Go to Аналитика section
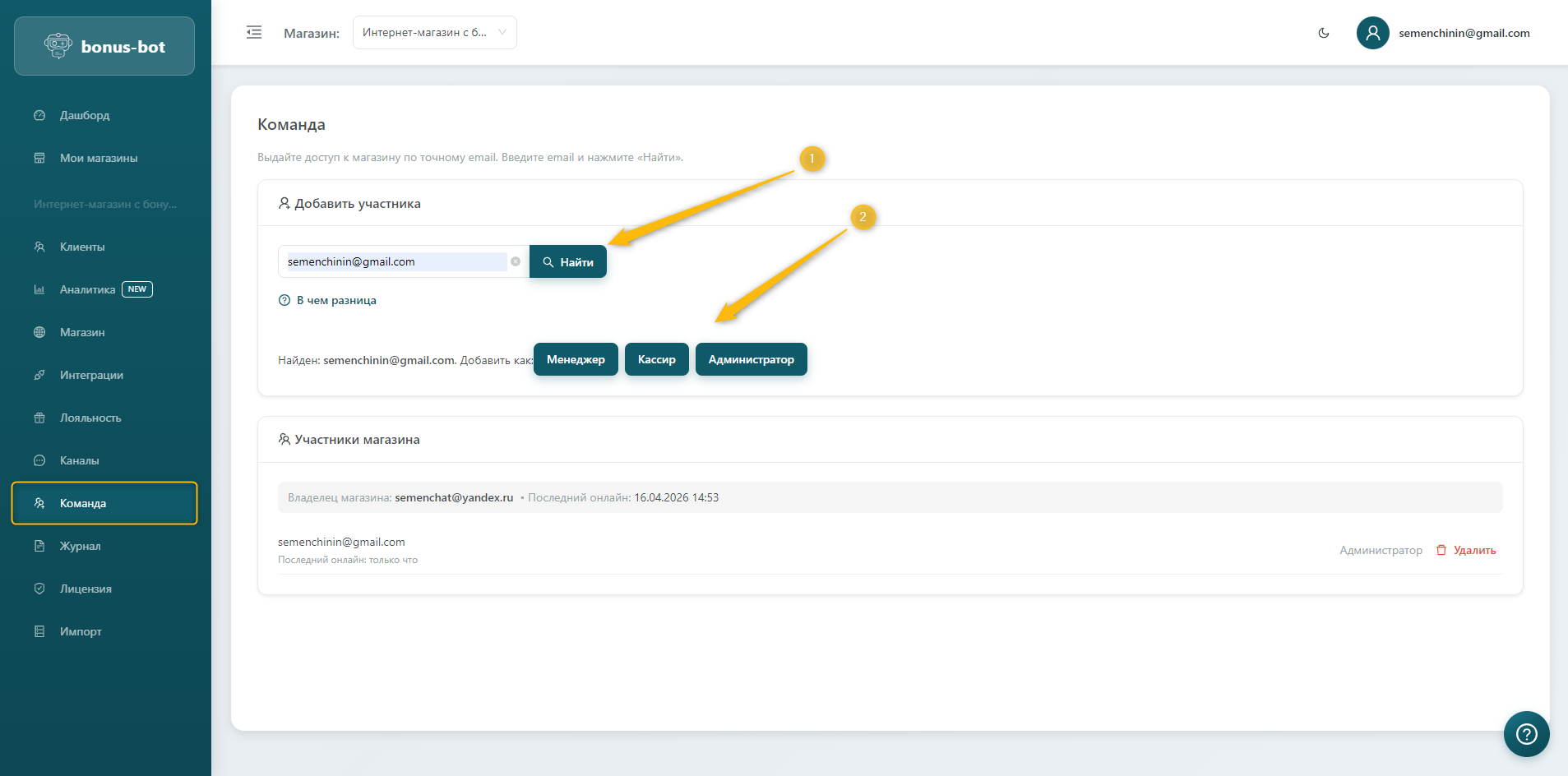The width and height of the screenshot is (1568, 776). [87, 289]
